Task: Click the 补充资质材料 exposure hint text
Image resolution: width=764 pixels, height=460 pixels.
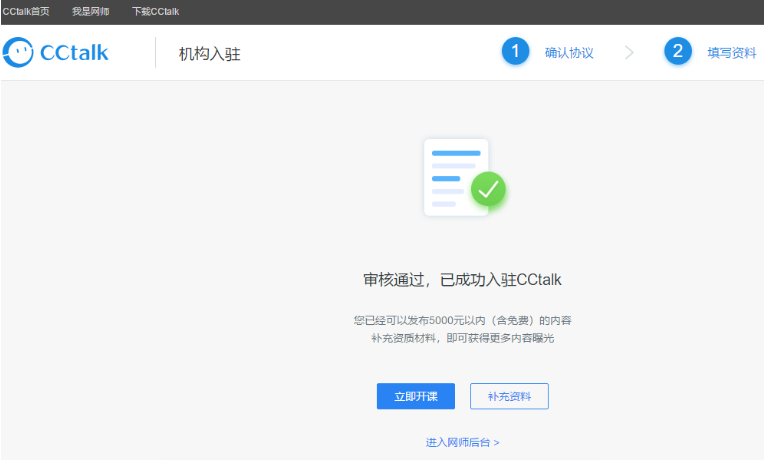Action: 462,338
